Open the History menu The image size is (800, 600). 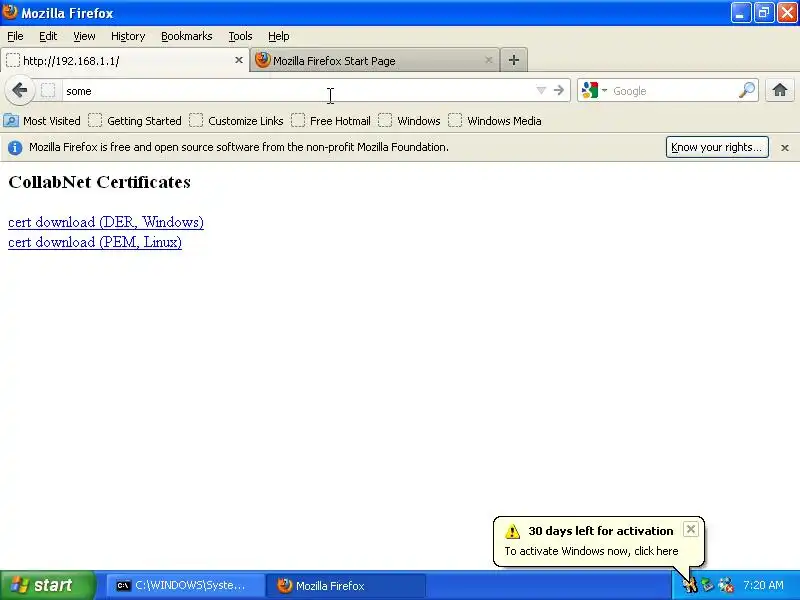128,36
